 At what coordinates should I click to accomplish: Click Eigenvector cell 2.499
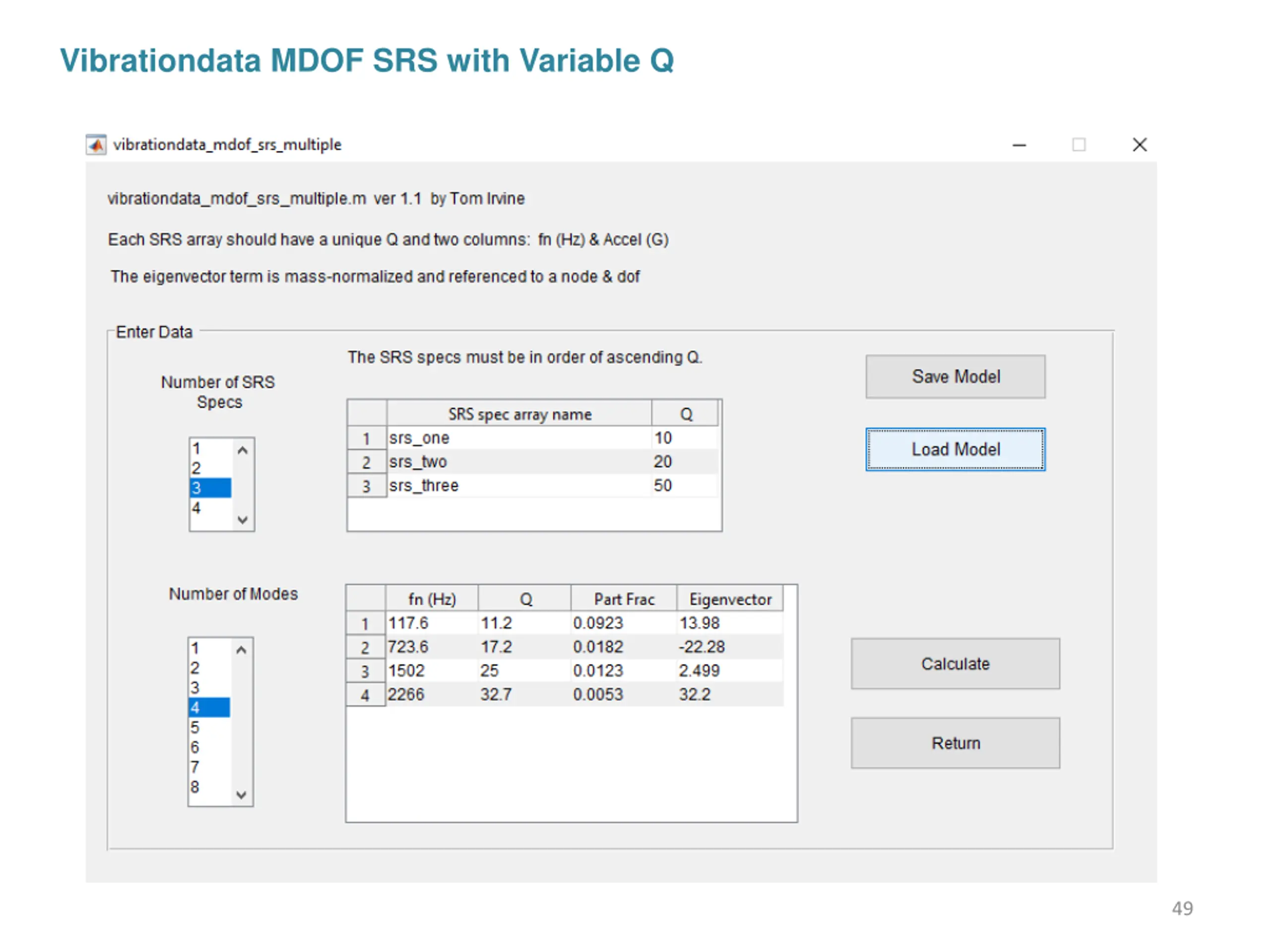point(730,671)
